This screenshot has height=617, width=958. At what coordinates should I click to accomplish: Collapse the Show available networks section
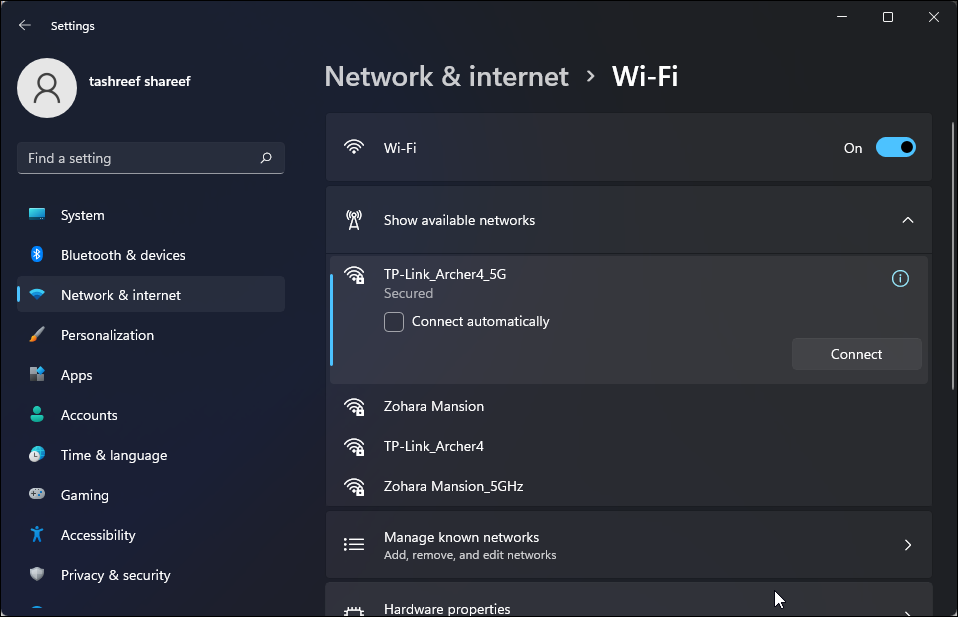click(908, 220)
